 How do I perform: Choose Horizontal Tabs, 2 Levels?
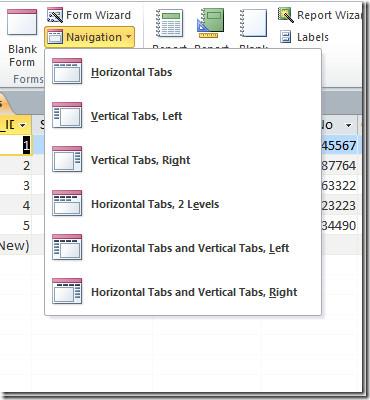tap(183, 204)
